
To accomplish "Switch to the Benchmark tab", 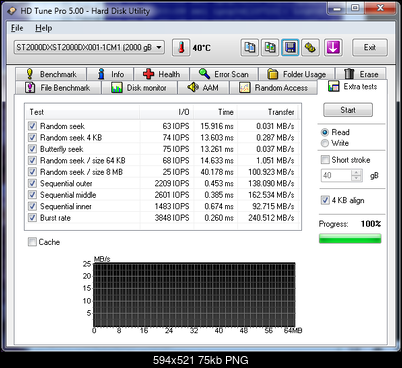I will pyautogui.click(x=51, y=74).
